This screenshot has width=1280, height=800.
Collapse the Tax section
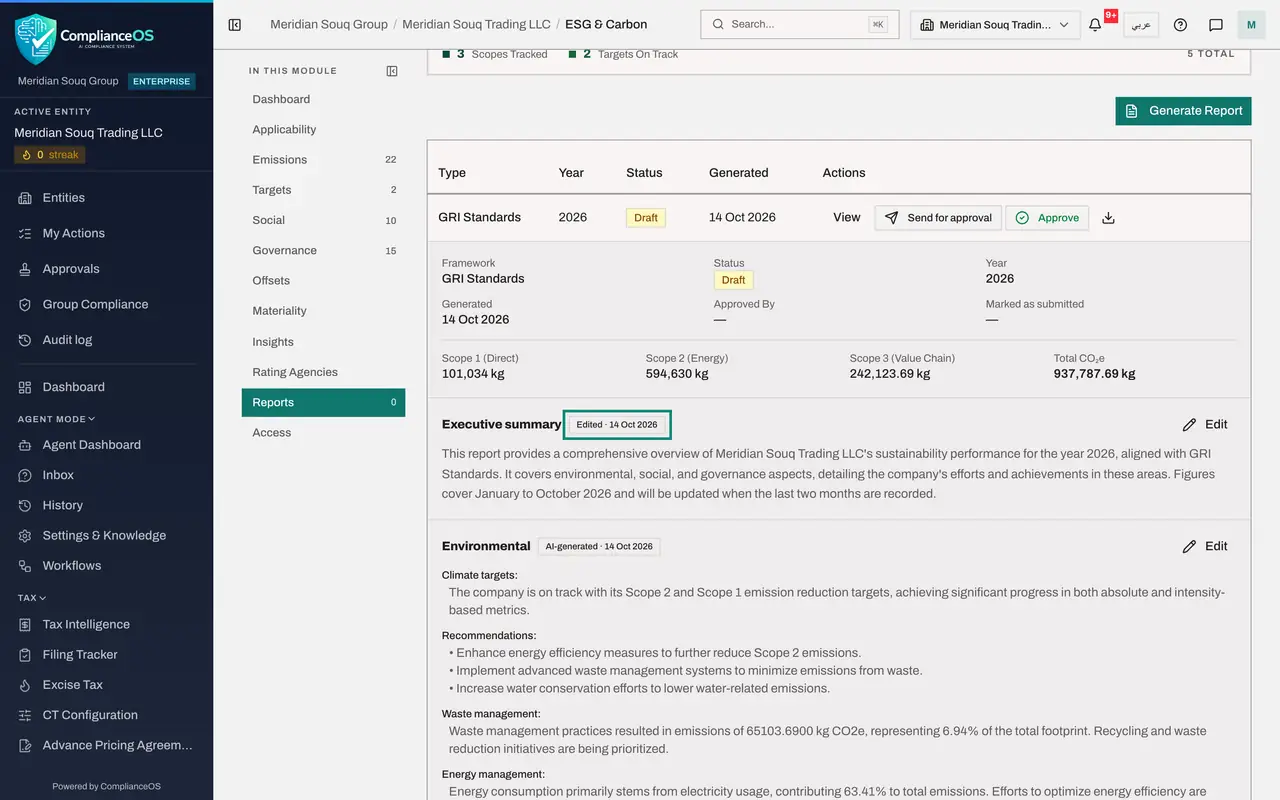point(32,598)
